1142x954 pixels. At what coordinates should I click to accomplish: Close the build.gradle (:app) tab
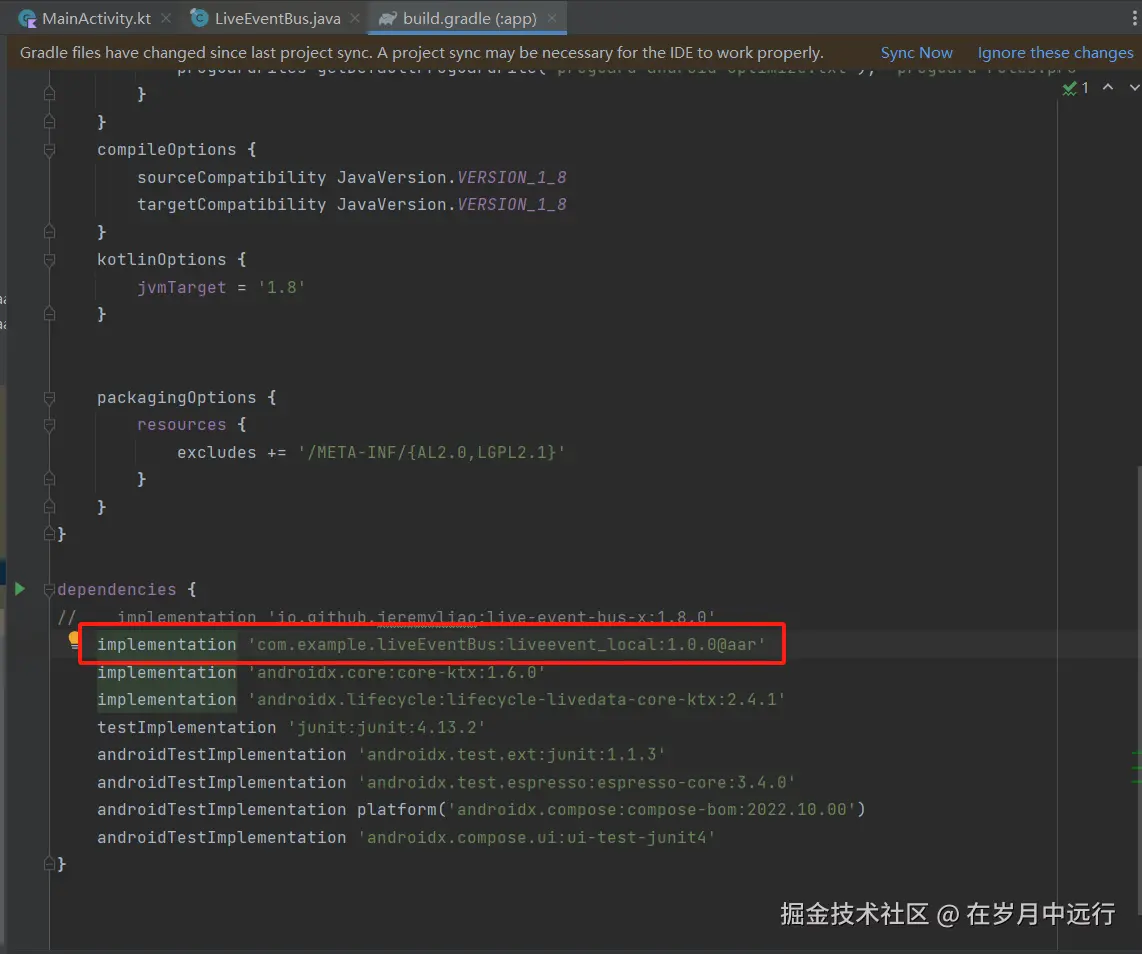(x=551, y=18)
